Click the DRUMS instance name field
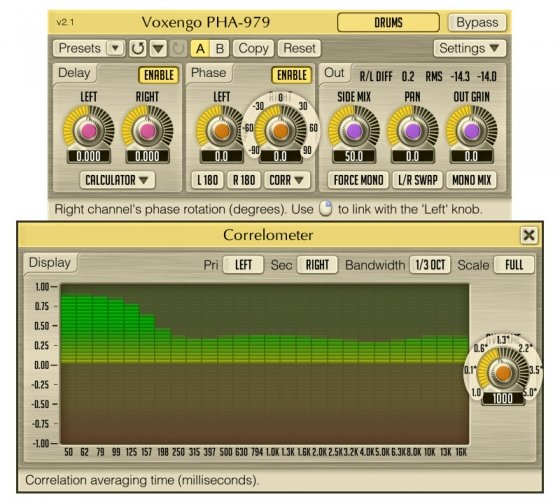This screenshot has width=560, height=504. click(x=388, y=23)
